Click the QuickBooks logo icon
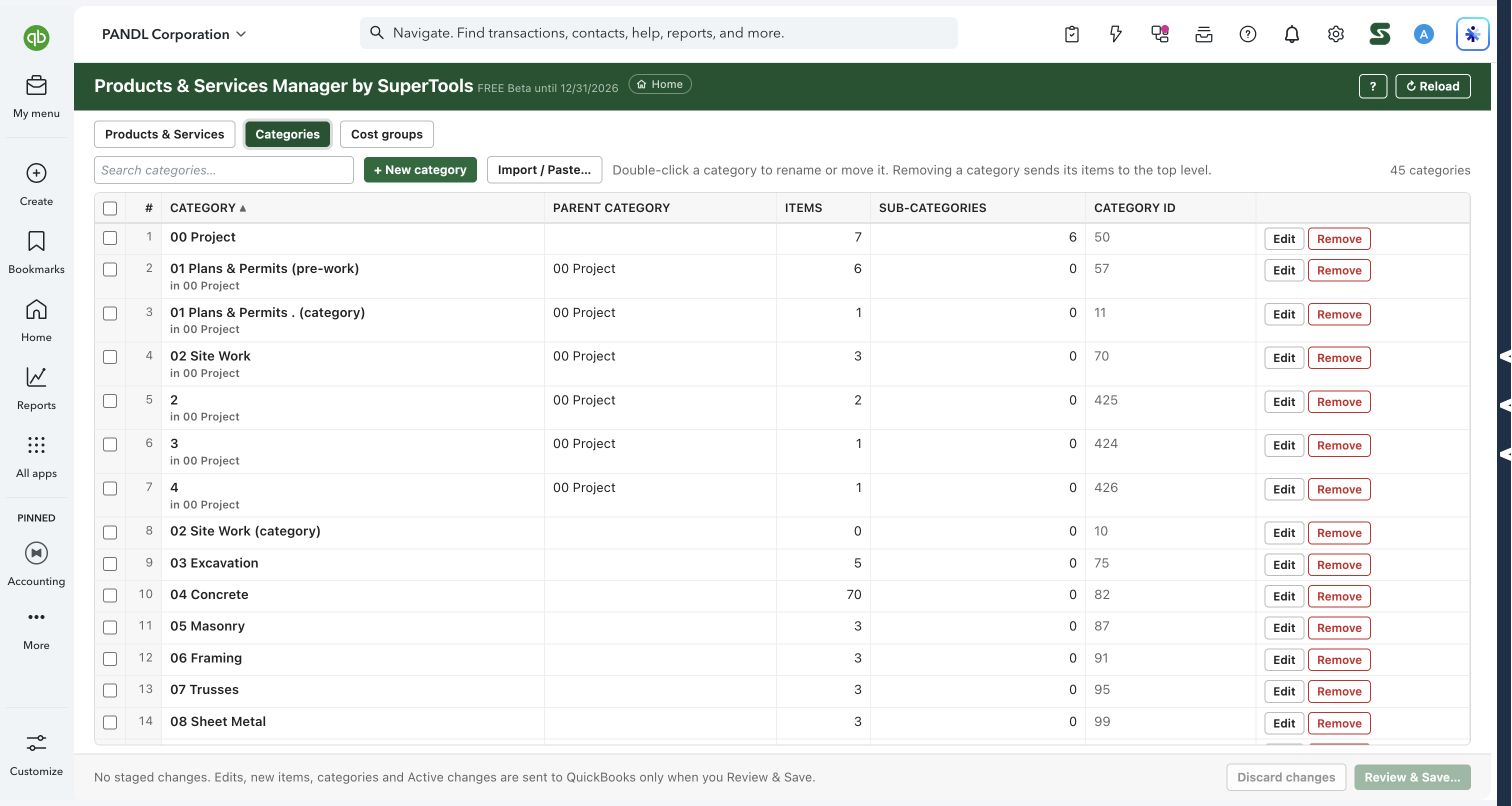 click(37, 38)
